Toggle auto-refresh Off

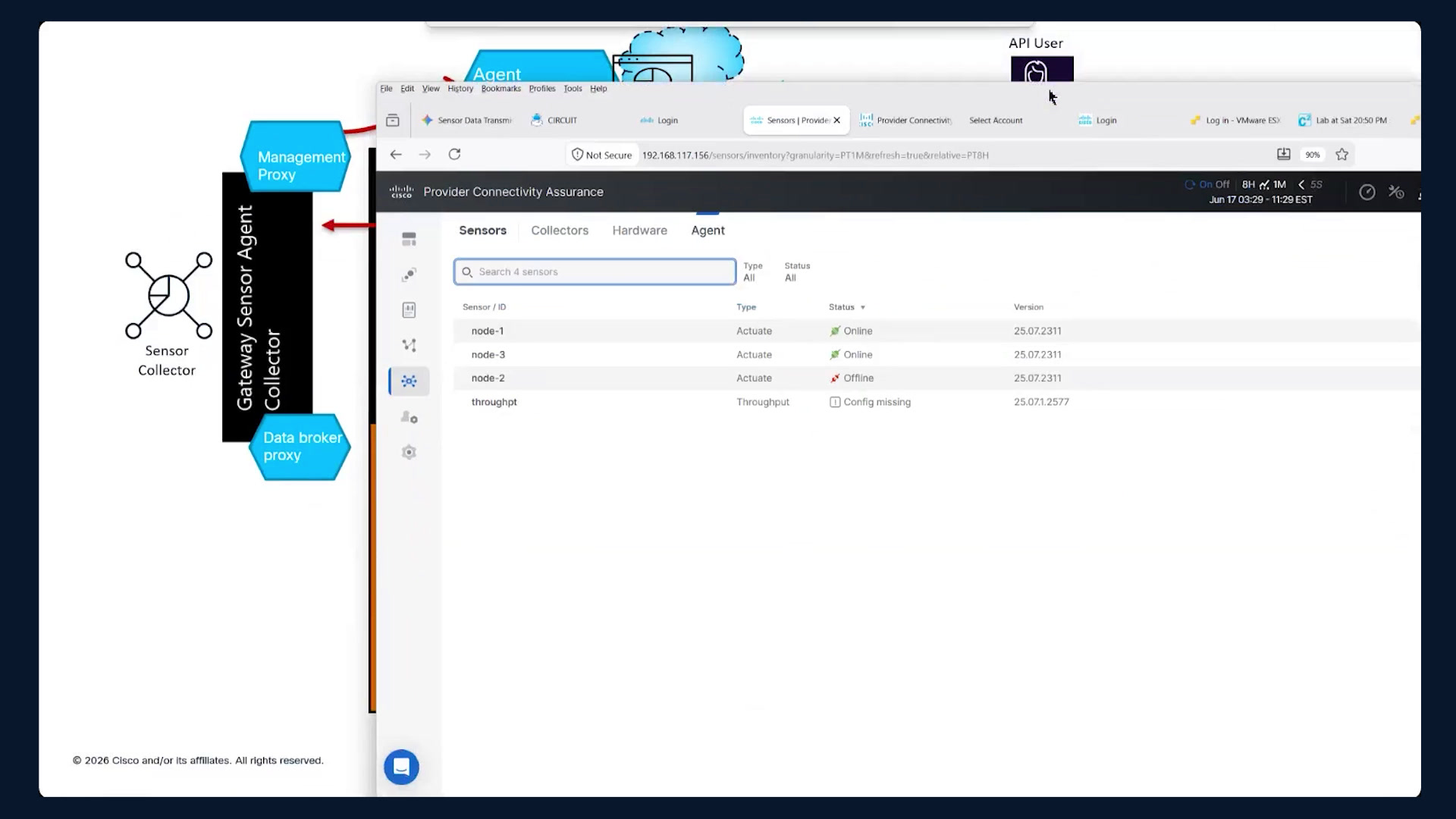(1222, 184)
